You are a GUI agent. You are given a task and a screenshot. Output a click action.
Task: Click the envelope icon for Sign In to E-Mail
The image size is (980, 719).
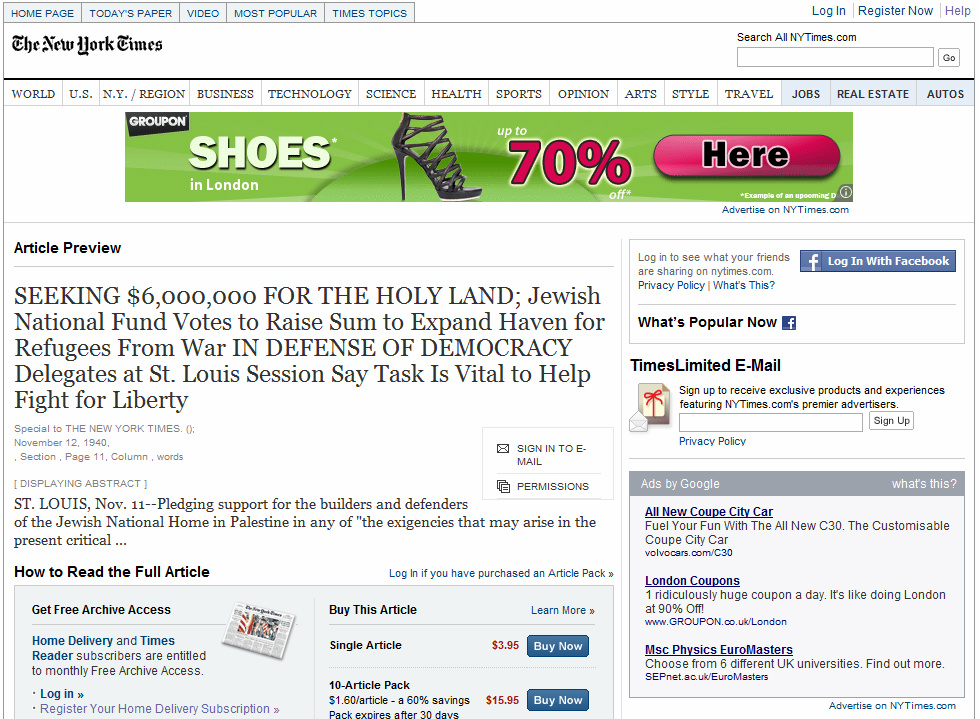coord(502,448)
